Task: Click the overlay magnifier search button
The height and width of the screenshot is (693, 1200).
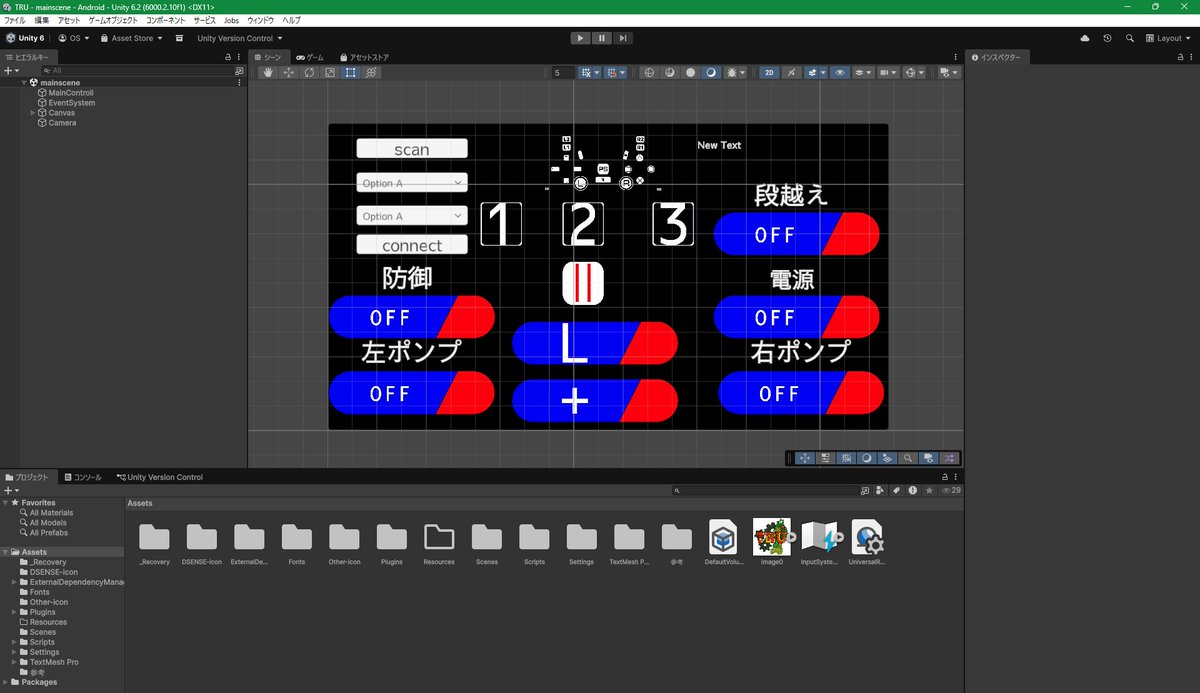Action: (908, 457)
